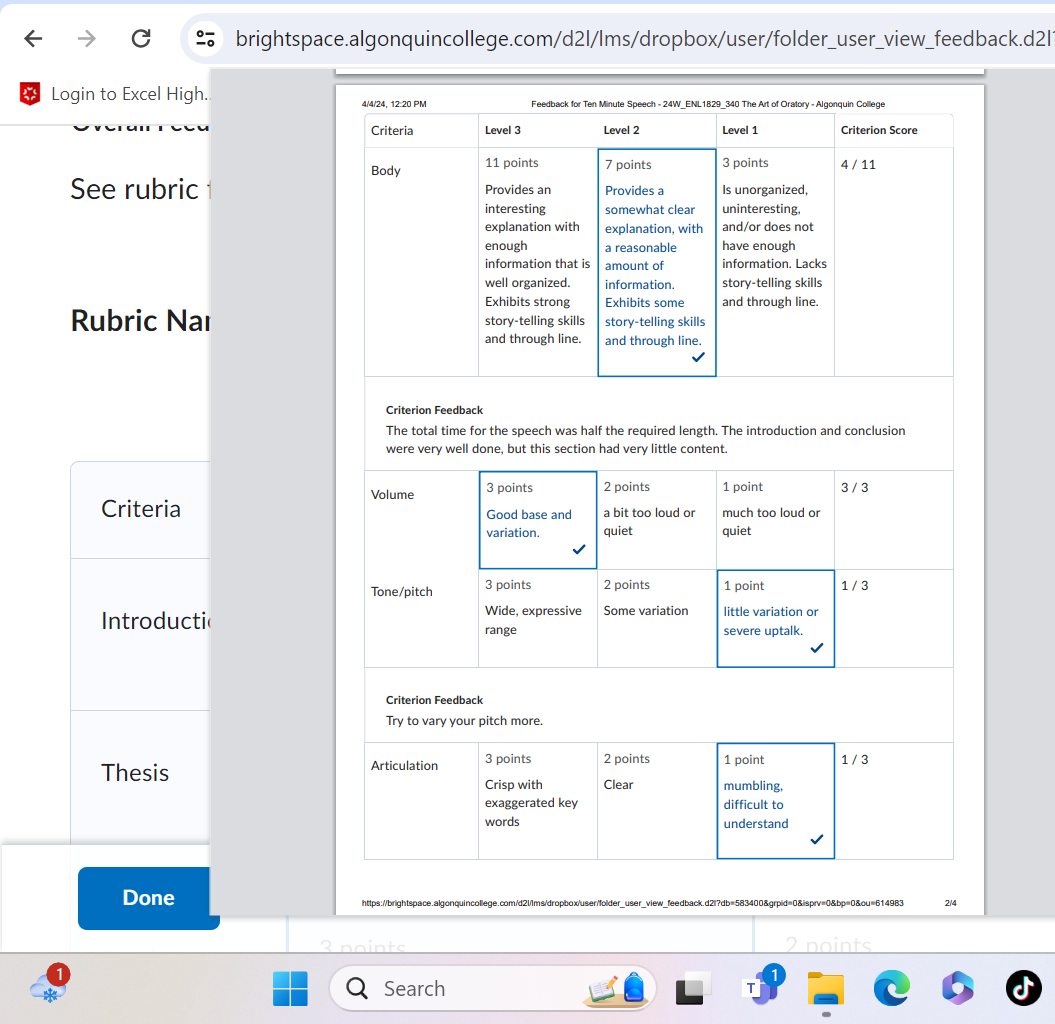Open the weather widget on the taskbar
This screenshot has width=1055, height=1024.
click(50, 986)
